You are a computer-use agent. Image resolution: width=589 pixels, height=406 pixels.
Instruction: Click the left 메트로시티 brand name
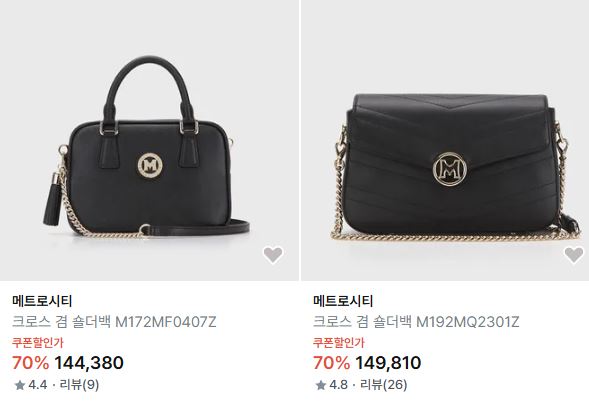[x=42, y=300]
